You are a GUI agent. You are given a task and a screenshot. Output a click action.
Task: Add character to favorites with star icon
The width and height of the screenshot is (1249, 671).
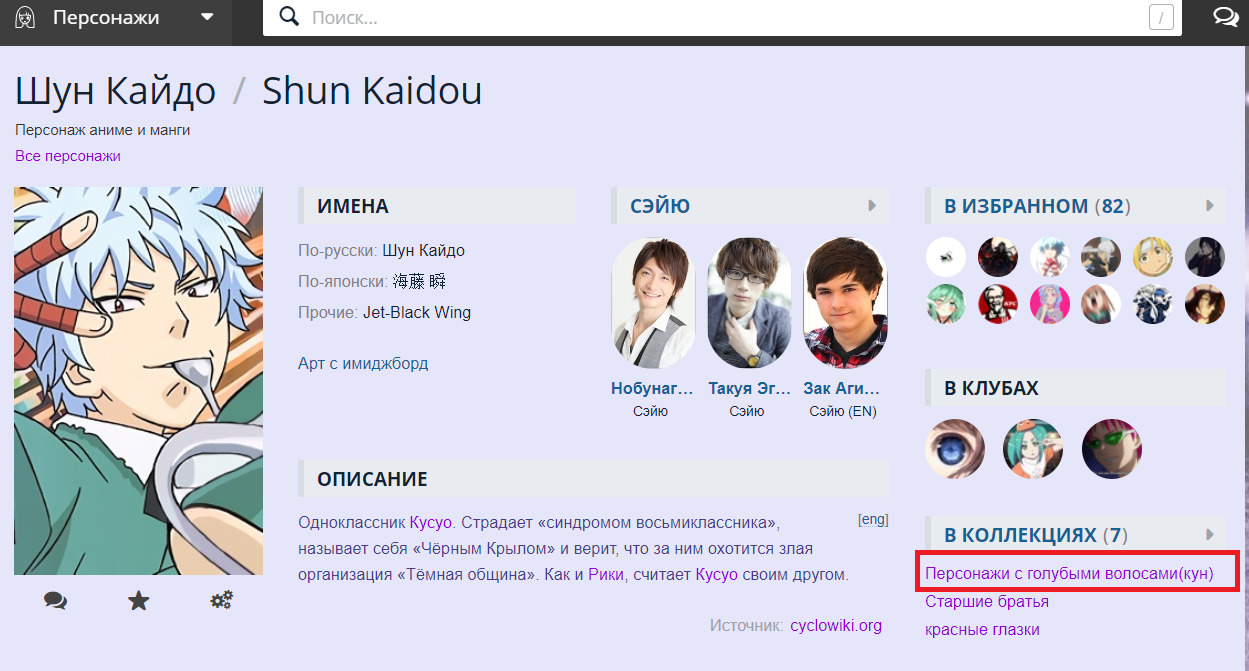[x=138, y=600]
